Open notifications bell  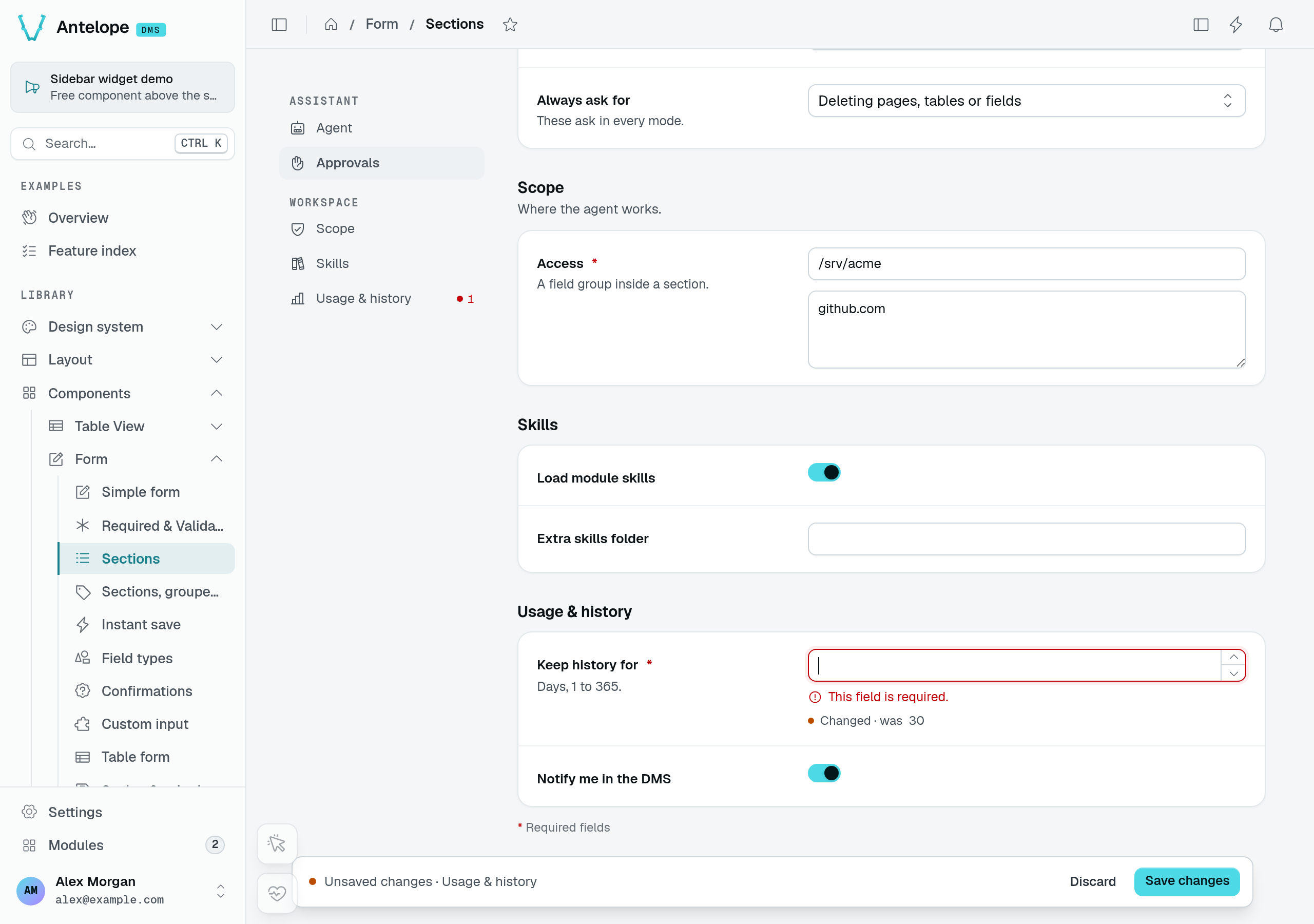point(1276,25)
